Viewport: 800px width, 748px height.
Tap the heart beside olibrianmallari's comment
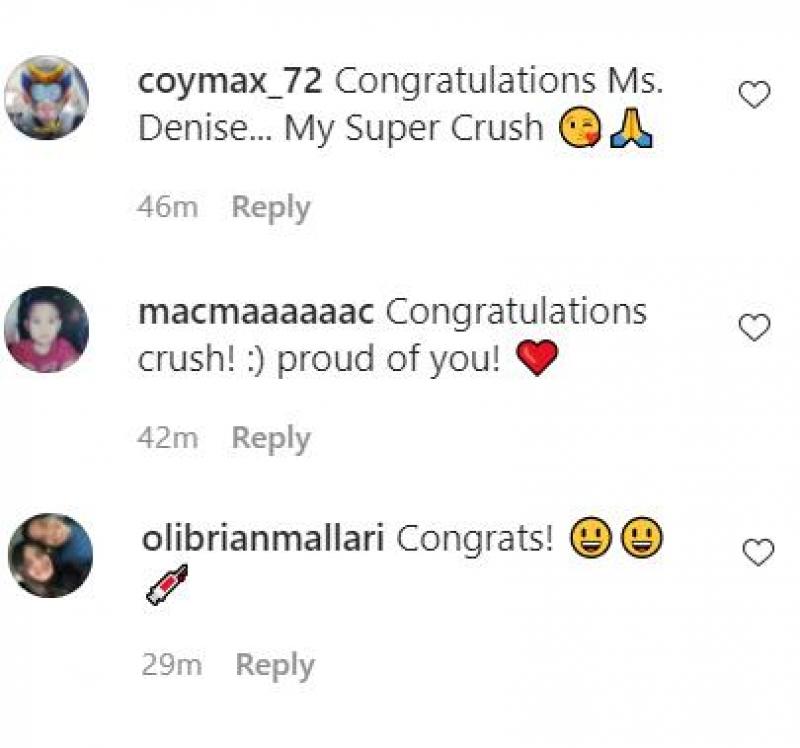(x=758, y=552)
